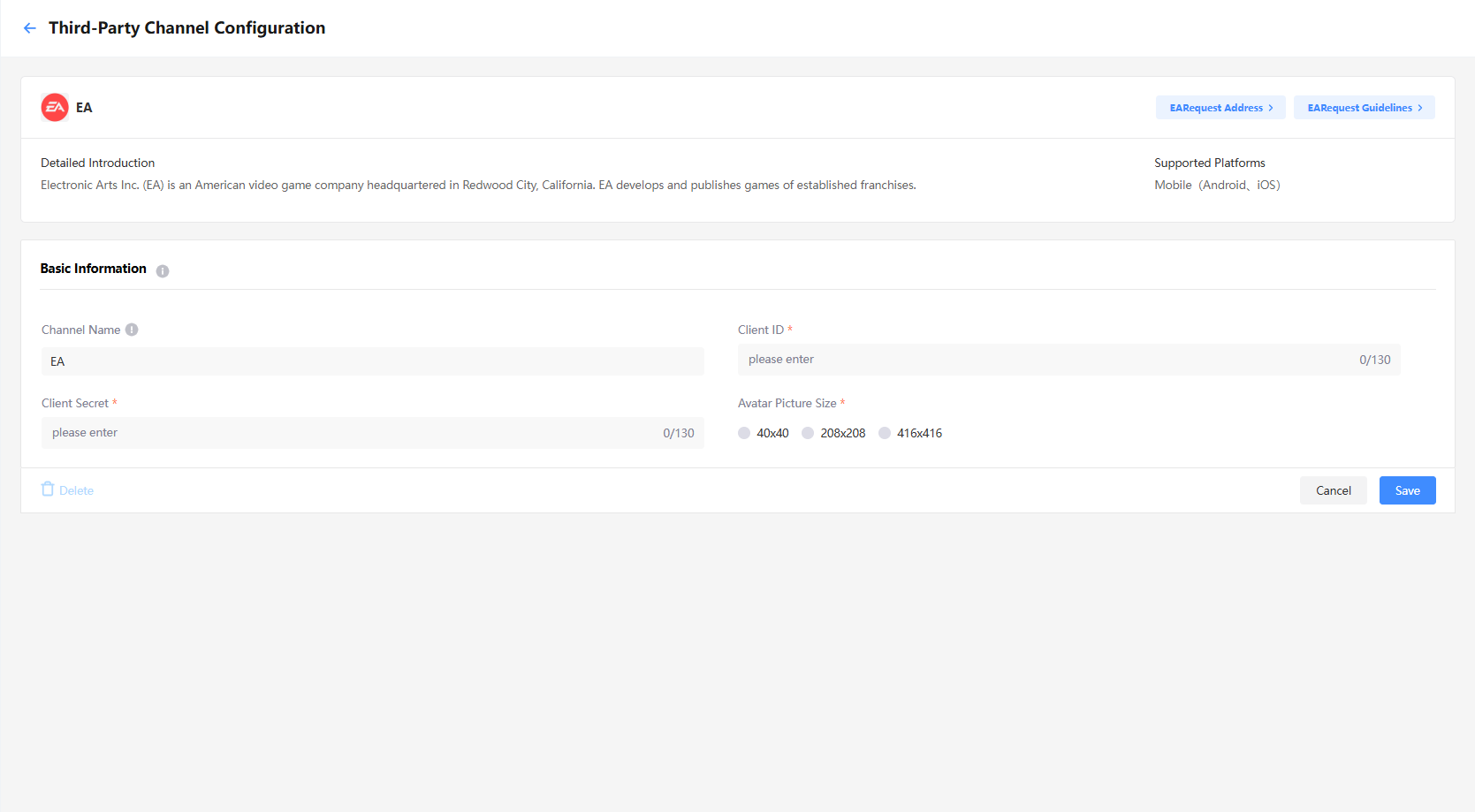This screenshot has width=1475, height=812.
Task: Select the 208x208 avatar size
Action: click(808, 433)
